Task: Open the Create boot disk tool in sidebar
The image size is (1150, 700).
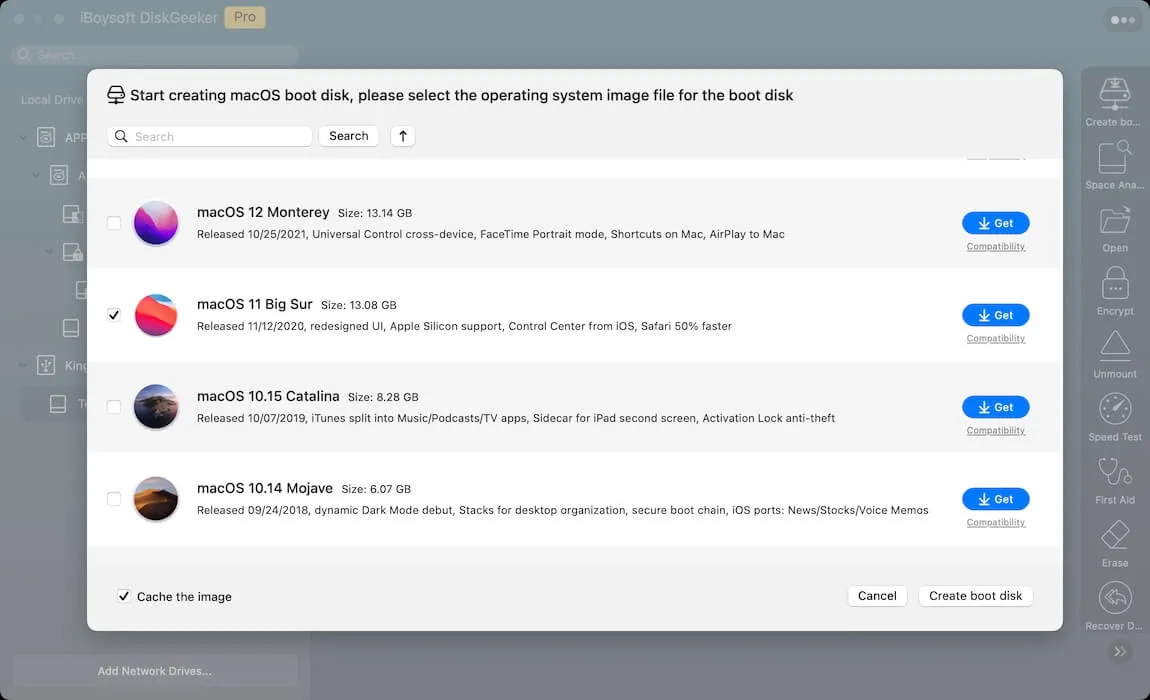Action: point(1114,102)
